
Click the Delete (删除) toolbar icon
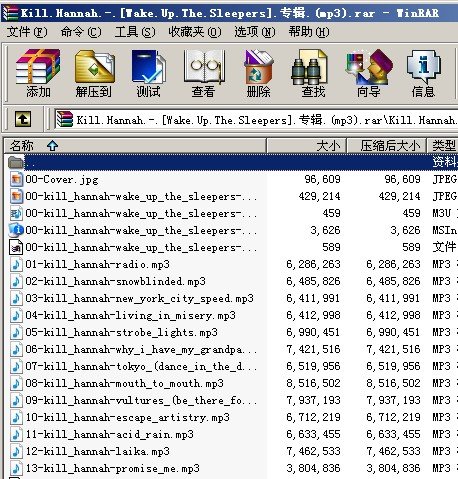258,66
